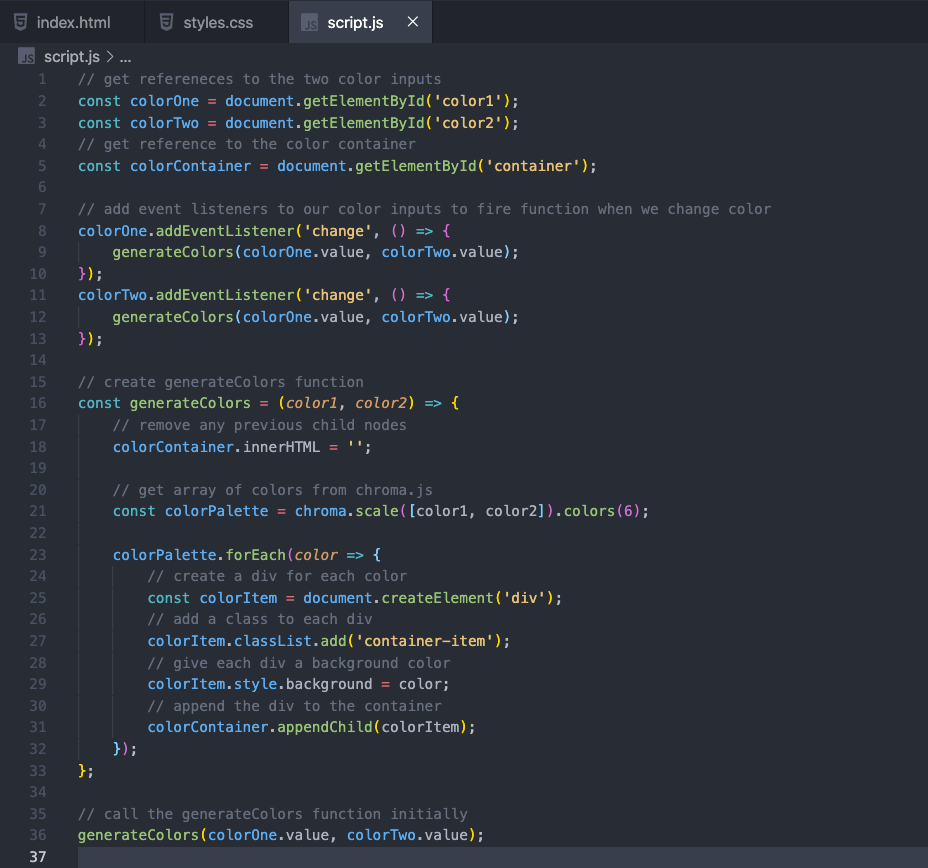Screen dimensions: 928x868
Task: Click 'generateColors' call on line 9
Action: pyautogui.click(x=173, y=253)
